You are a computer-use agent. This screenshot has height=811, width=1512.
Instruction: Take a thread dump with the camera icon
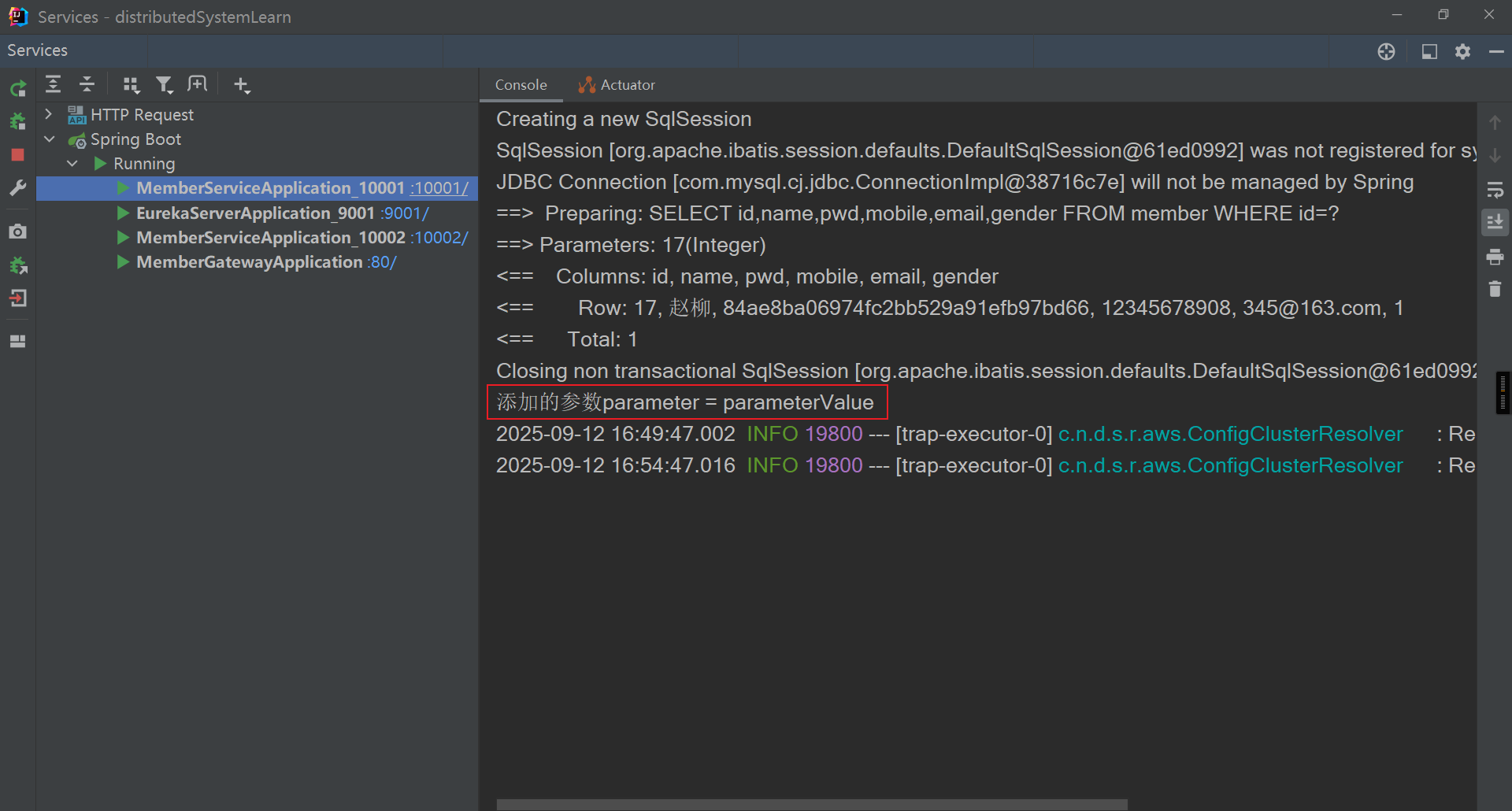click(x=17, y=231)
